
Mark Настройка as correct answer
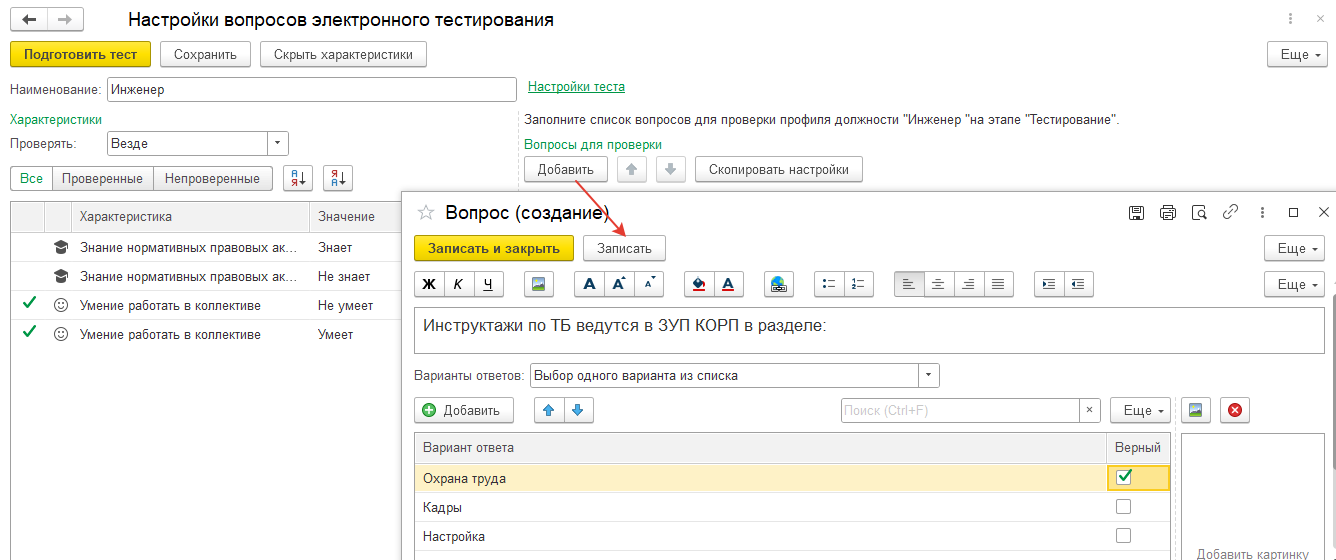pyautogui.click(x=1123, y=535)
